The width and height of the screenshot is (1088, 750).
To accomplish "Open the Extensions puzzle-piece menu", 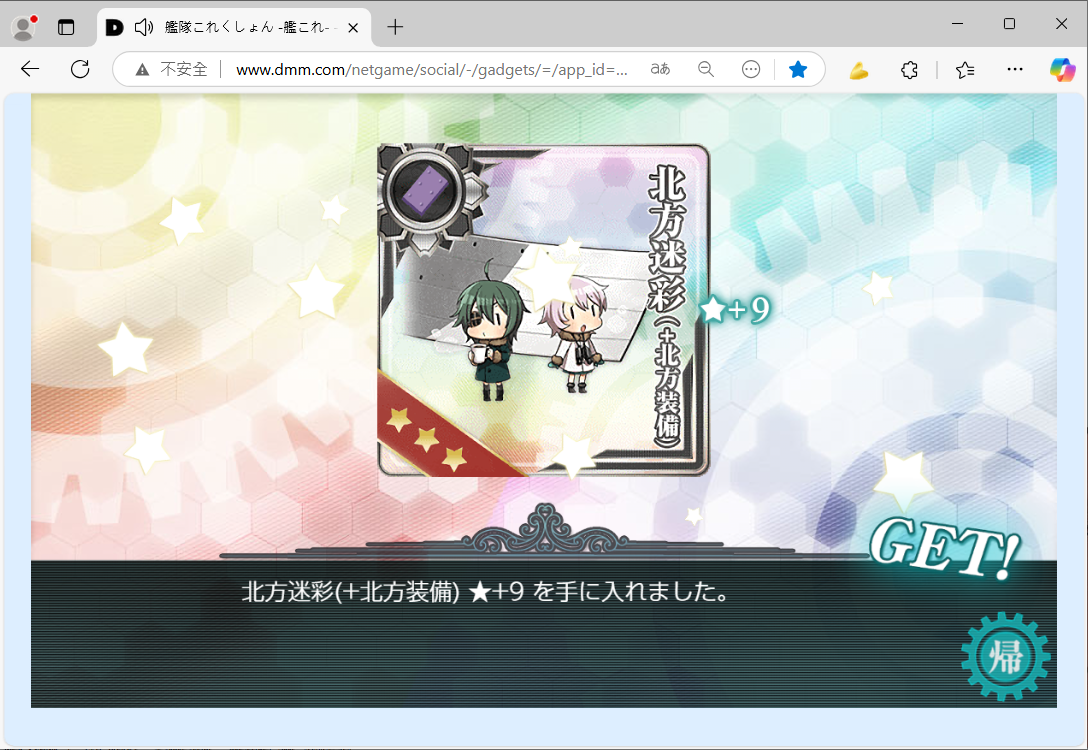I will 909,69.
